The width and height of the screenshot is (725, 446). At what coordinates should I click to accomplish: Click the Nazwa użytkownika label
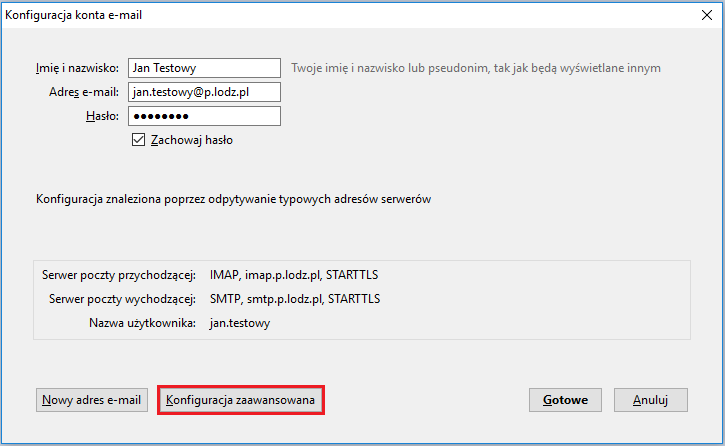141,323
